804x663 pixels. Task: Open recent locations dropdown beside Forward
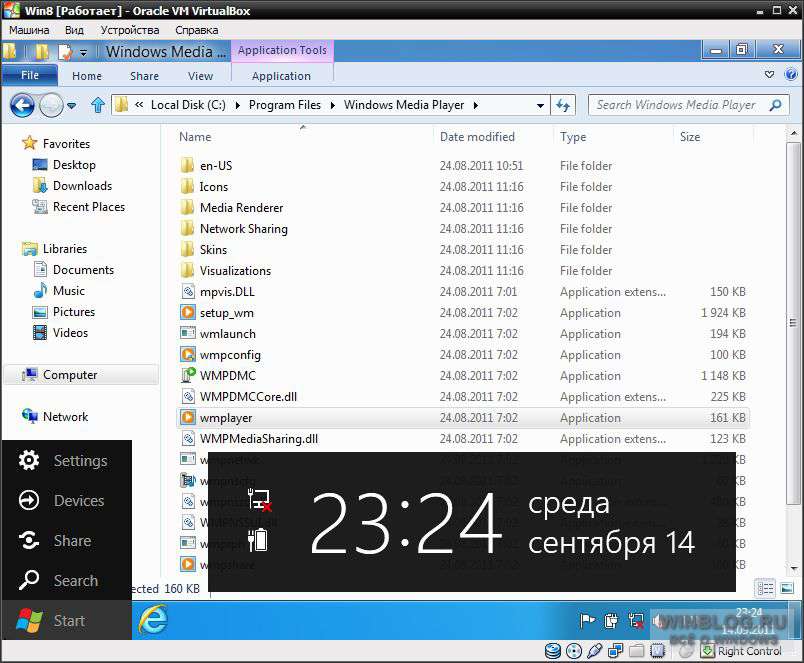click(72, 106)
